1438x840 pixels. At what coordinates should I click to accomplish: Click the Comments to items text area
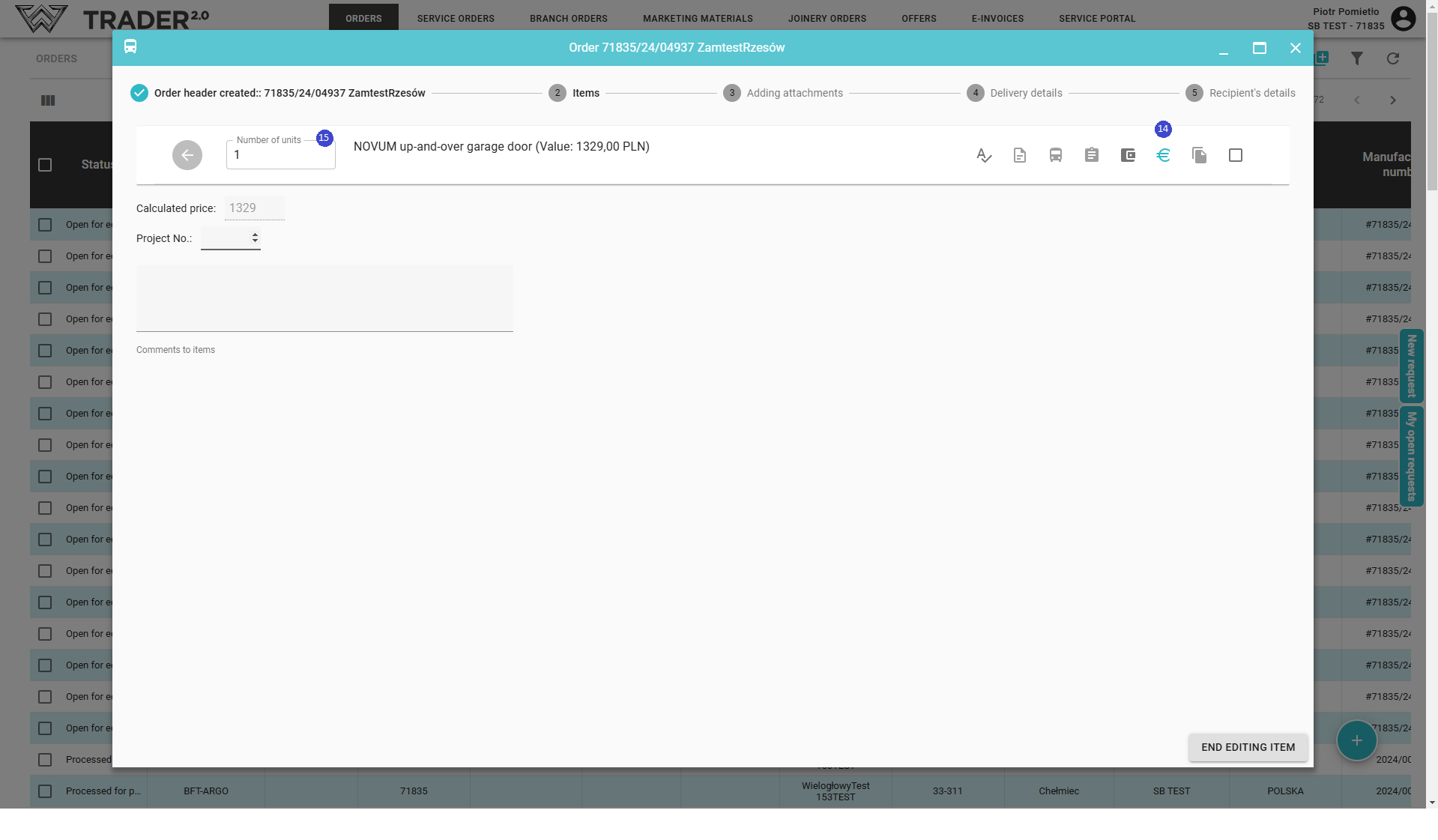324,298
